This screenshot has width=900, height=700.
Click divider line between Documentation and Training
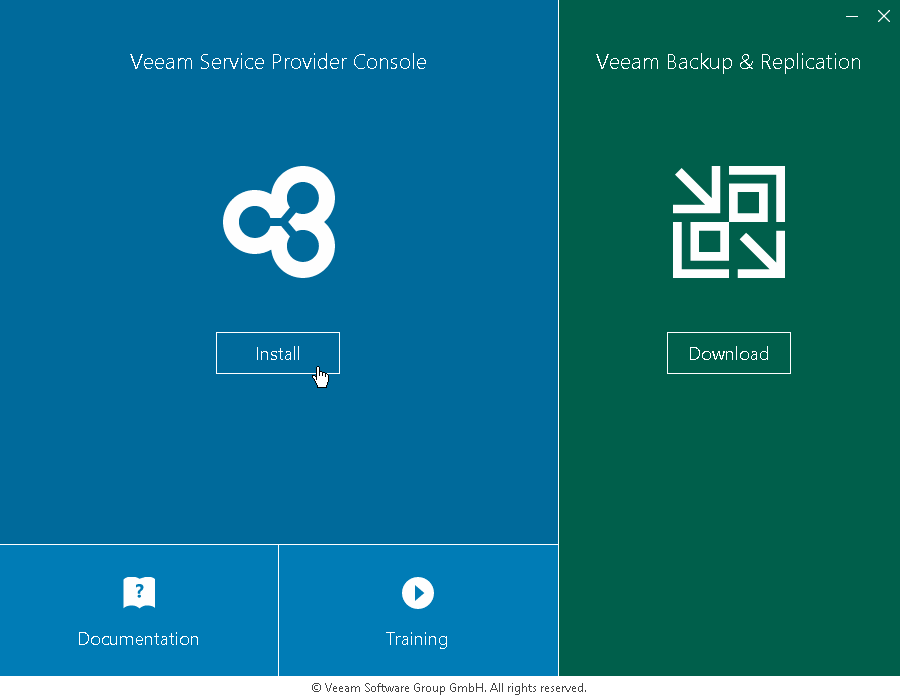click(278, 610)
